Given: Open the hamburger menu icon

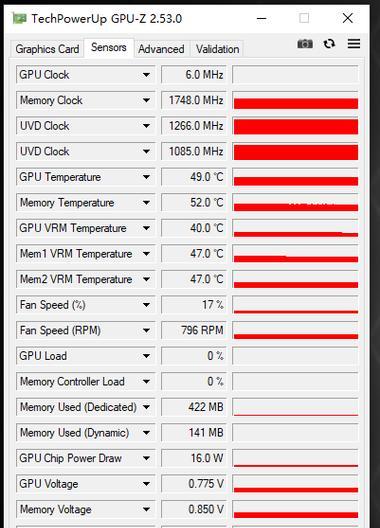Looking at the screenshot, I should point(354,44).
